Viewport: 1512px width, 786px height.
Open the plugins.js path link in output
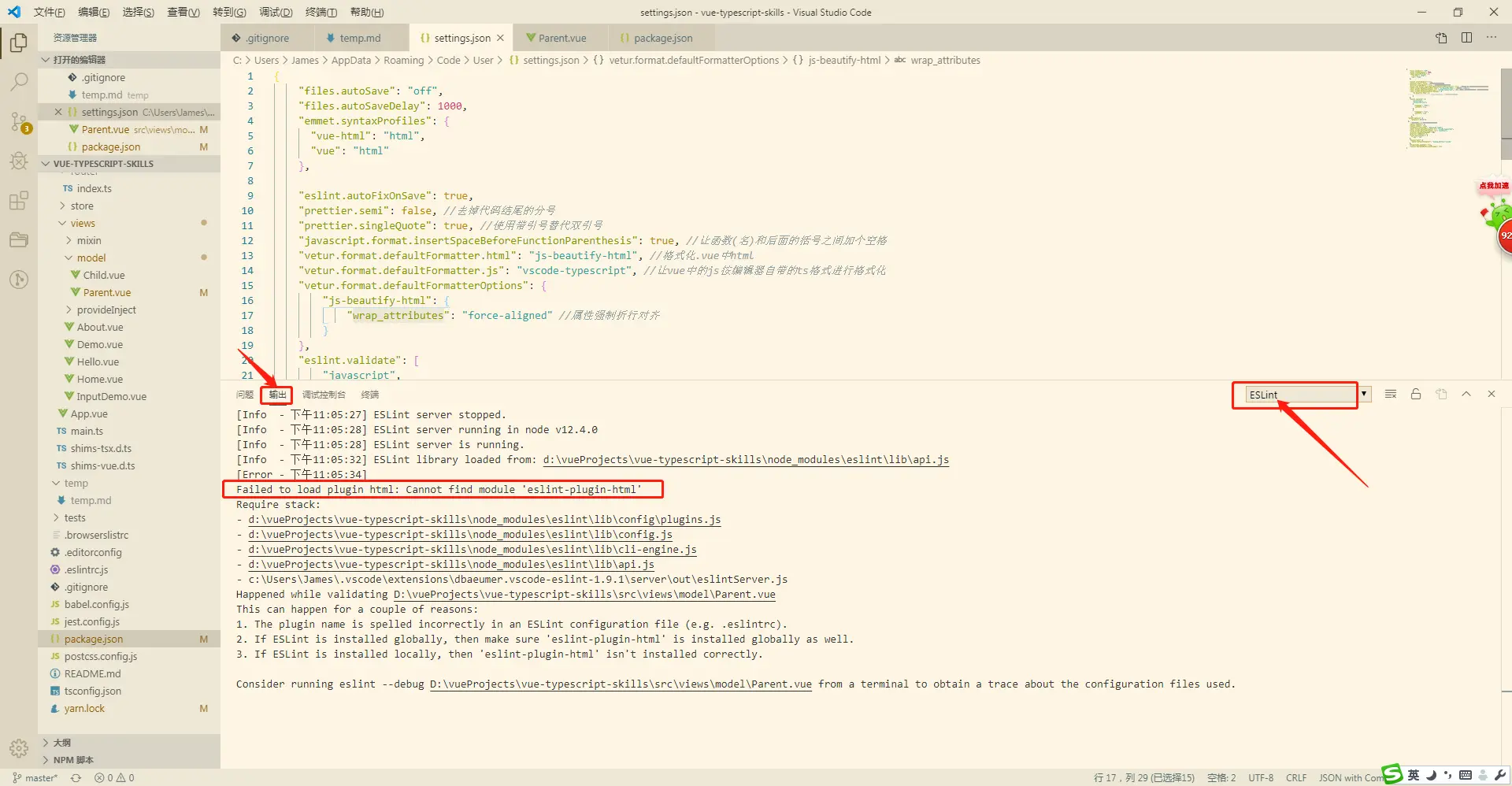[484, 520]
